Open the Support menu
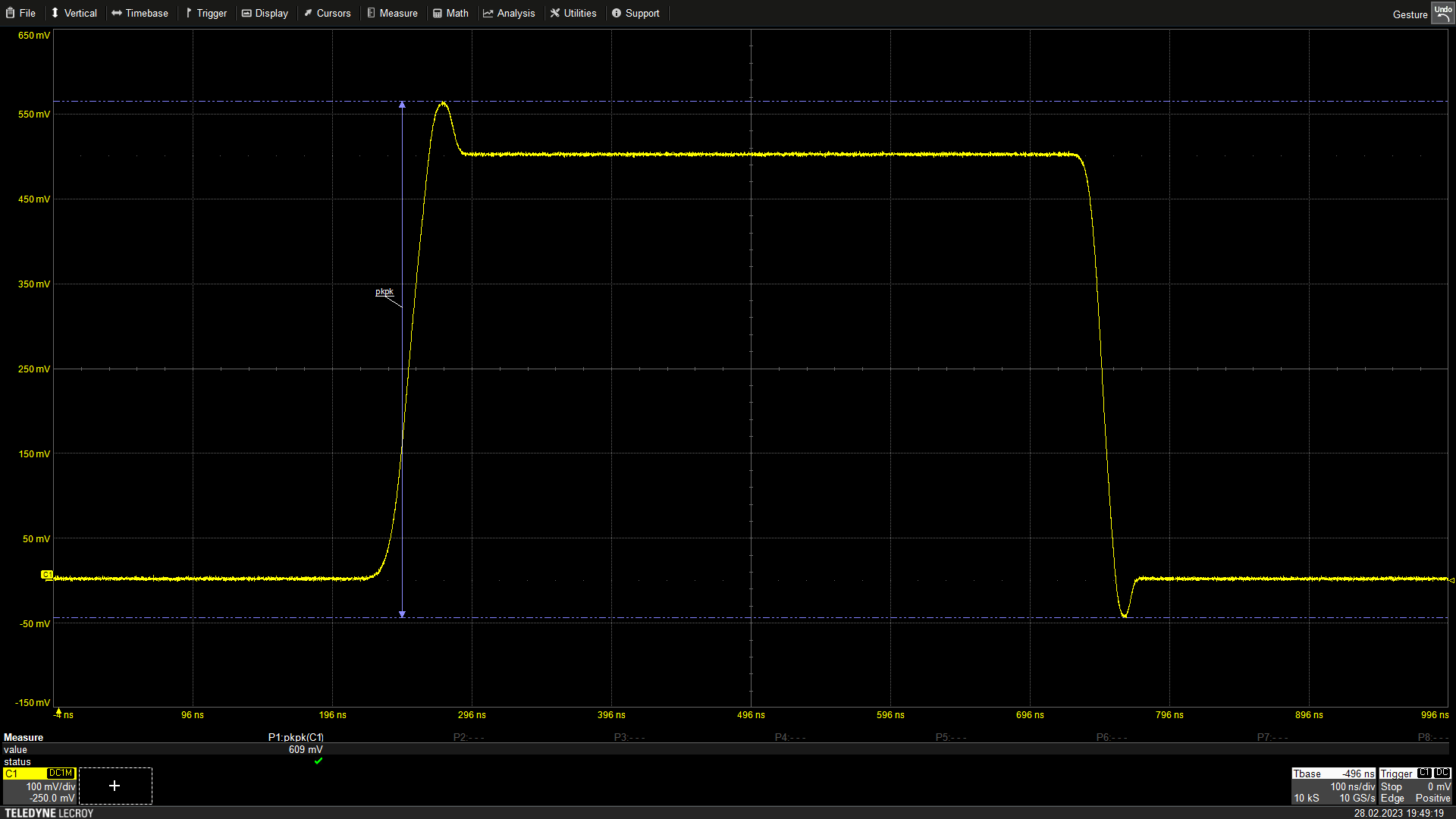Viewport: 1456px width, 819px height. [635, 13]
